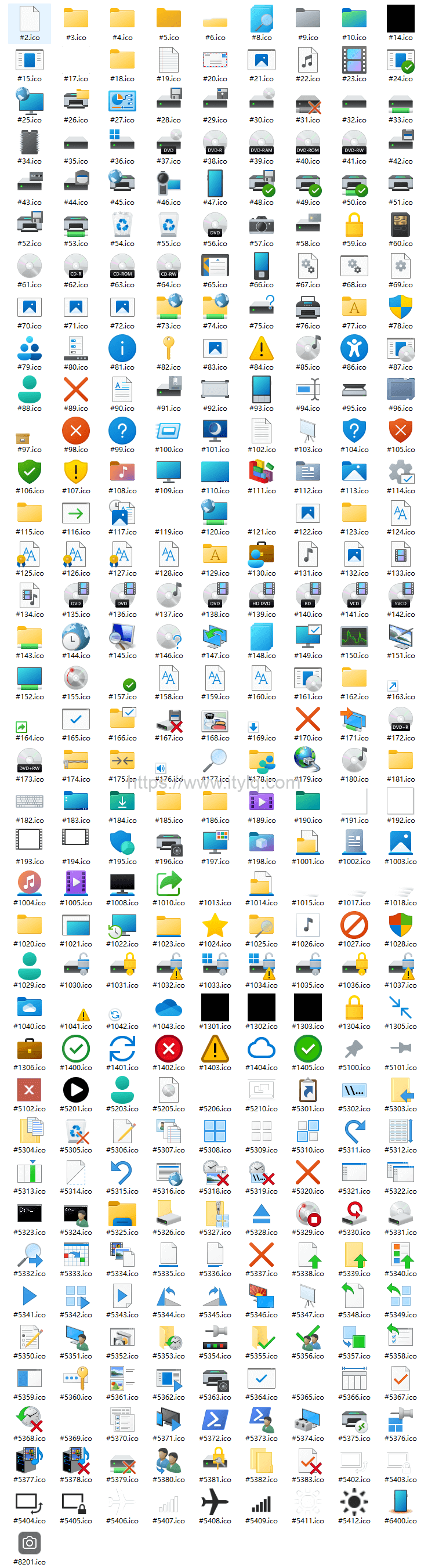The width and height of the screenshot is (428, 1568).
Task: Select the yellow padlock icon #59.ico
Action: pos(354,225)
